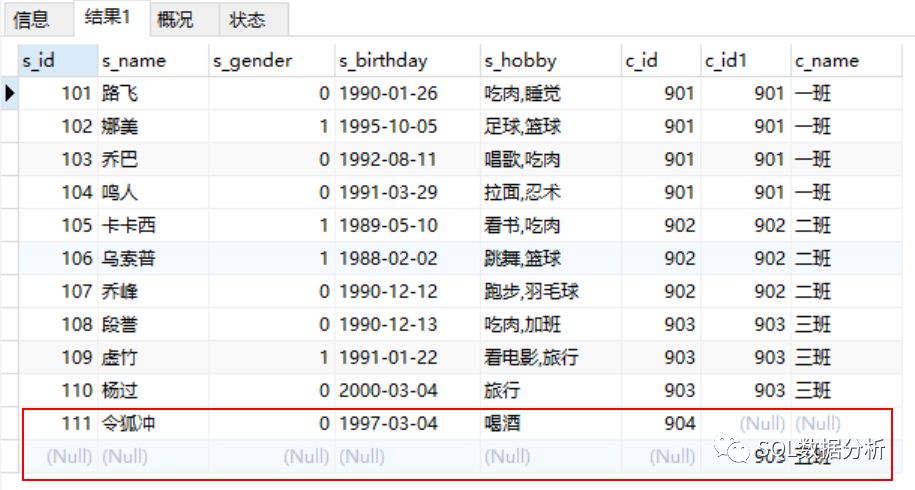915x490 pixels.
Task: Click the s_name column header
Action: pyautogui.click(x=153, y=61)
